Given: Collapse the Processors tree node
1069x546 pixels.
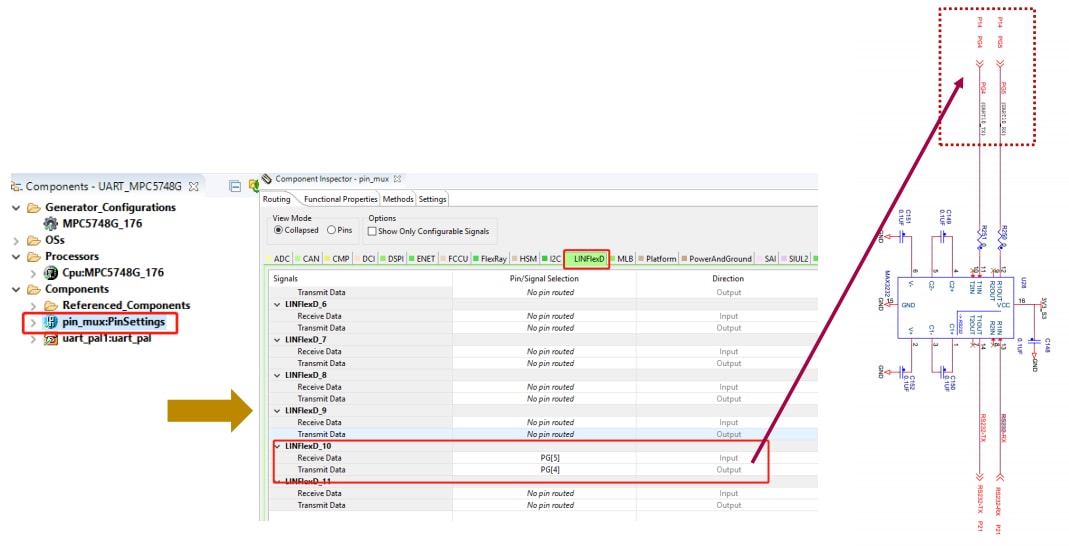Looking at the screenshot, I should point(16,257).
